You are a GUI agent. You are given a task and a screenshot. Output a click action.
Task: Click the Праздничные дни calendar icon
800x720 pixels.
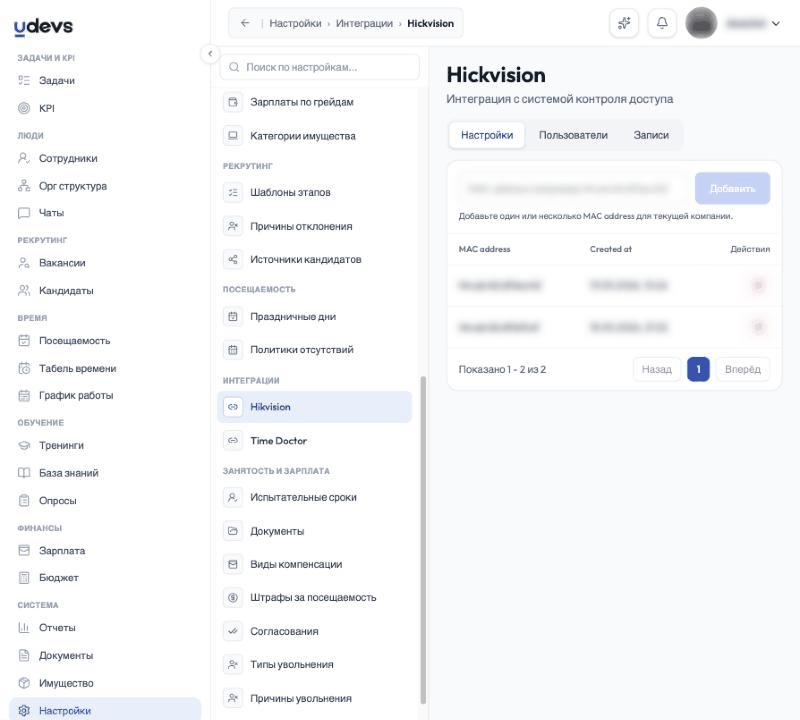(233, 316)
